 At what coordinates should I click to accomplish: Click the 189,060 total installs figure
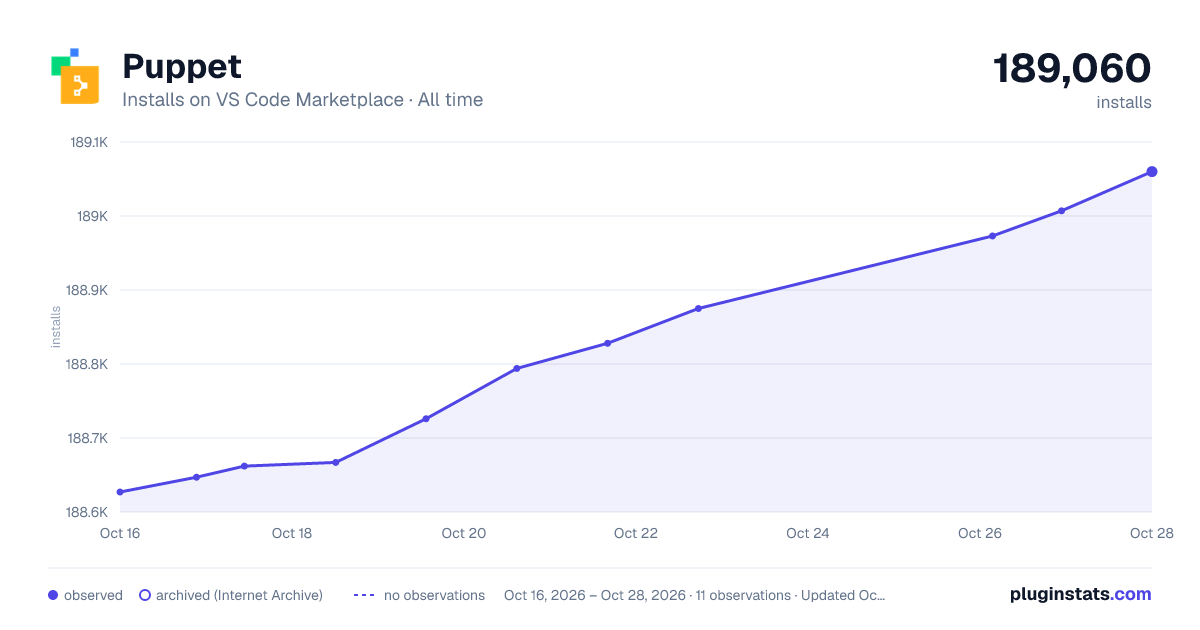pos(1072,68)
